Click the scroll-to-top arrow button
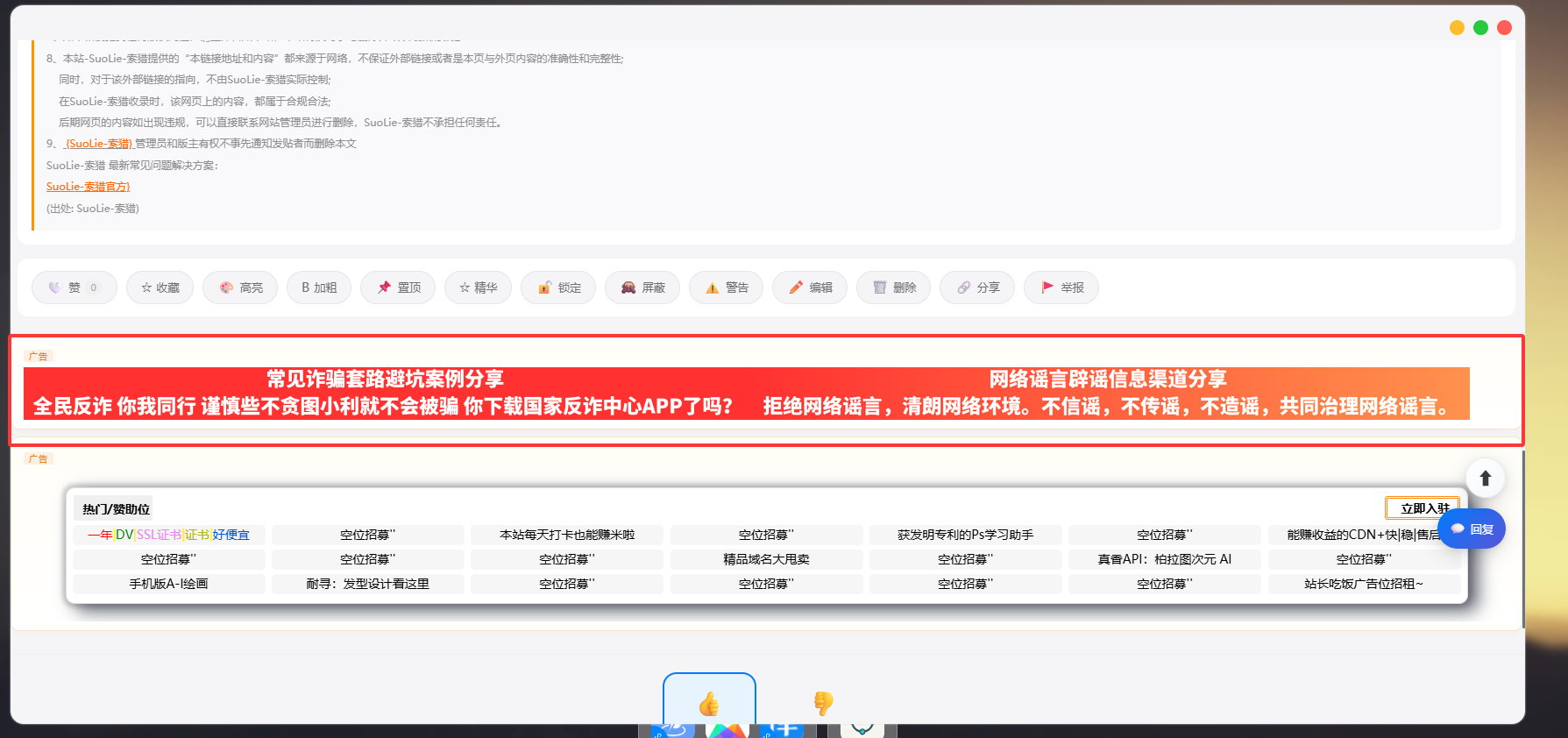The image size is (1568, 738). click(1486, 478)
